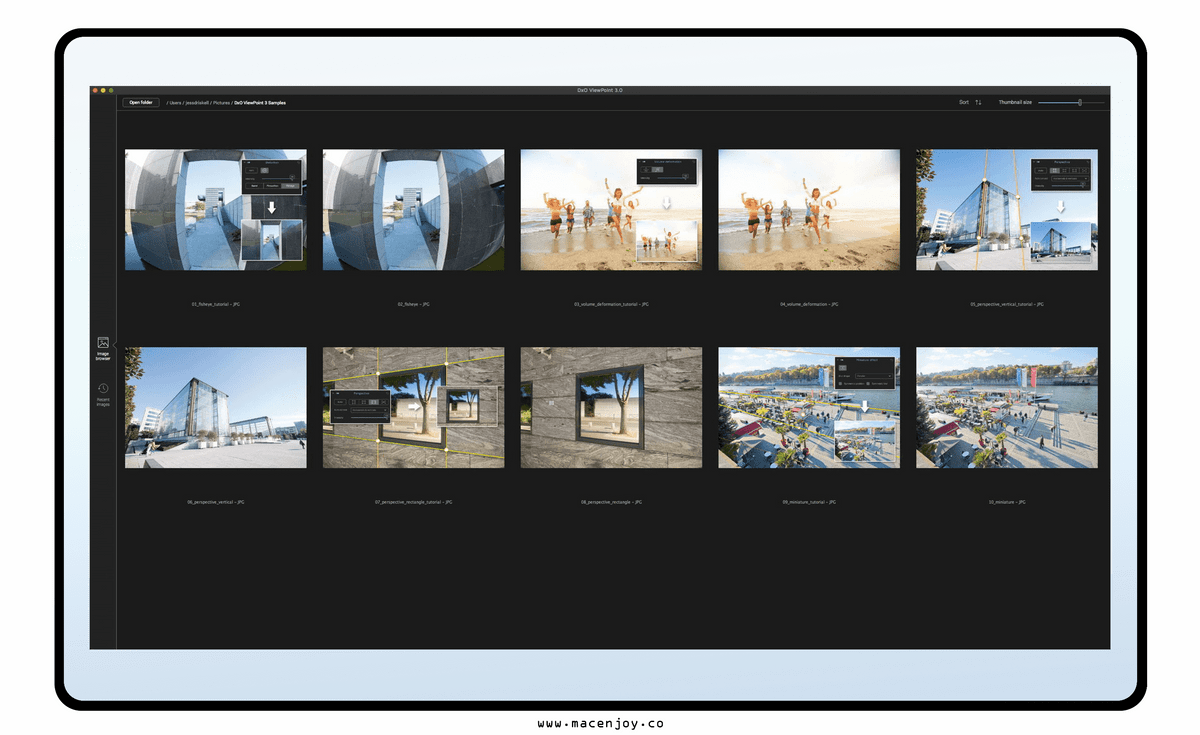Click the 06_perspective_vertical – JPG file name
Viewport: 1200px width, 735px height.
[215, 502]
